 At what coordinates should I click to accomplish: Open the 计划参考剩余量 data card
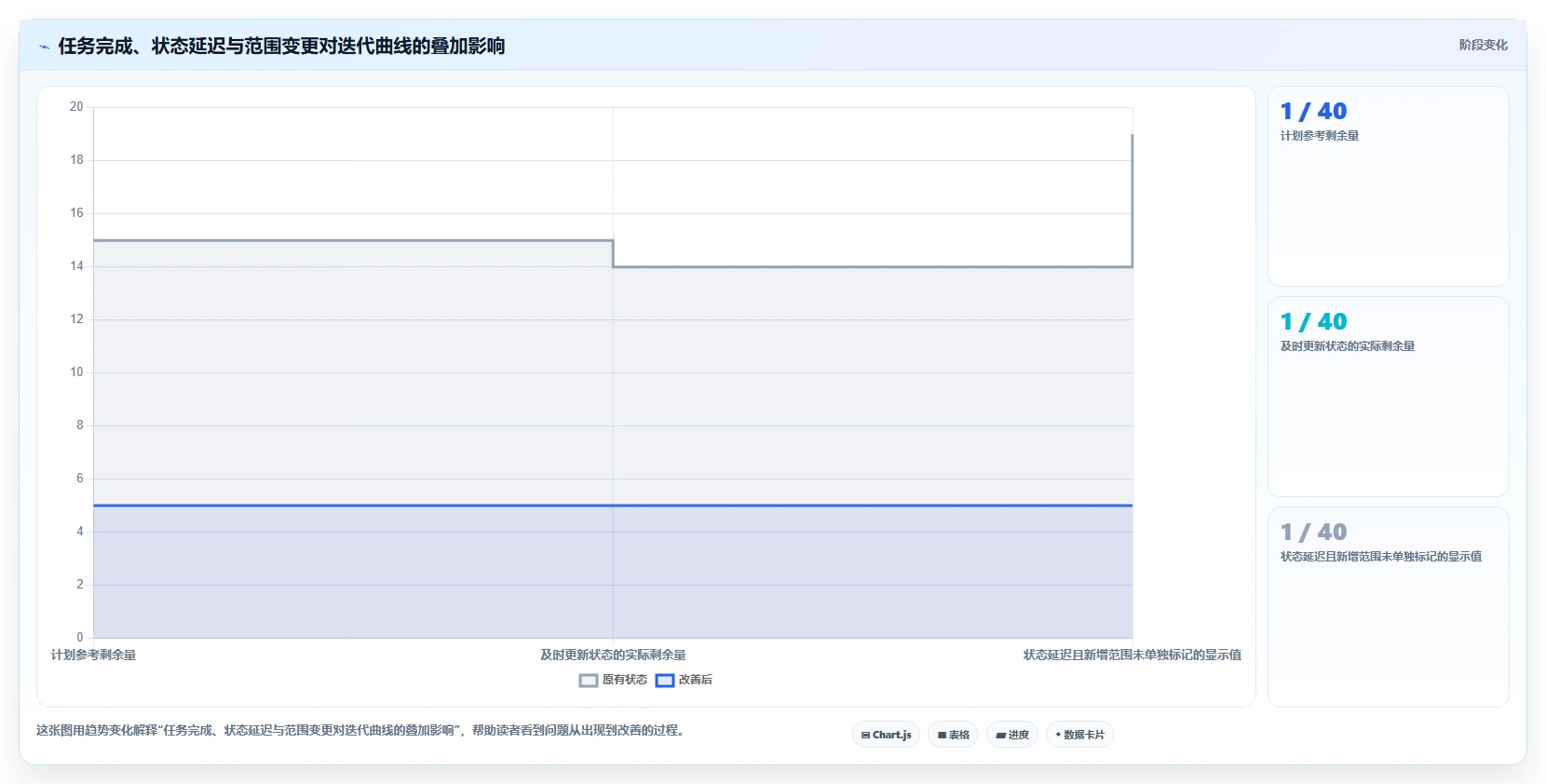click(1388, 186)
